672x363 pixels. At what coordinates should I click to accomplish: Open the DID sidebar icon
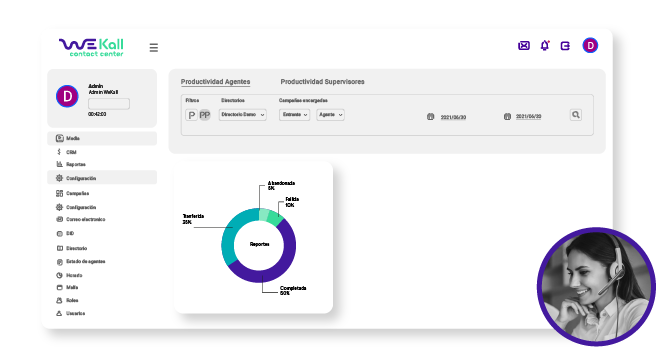(60, 234)
